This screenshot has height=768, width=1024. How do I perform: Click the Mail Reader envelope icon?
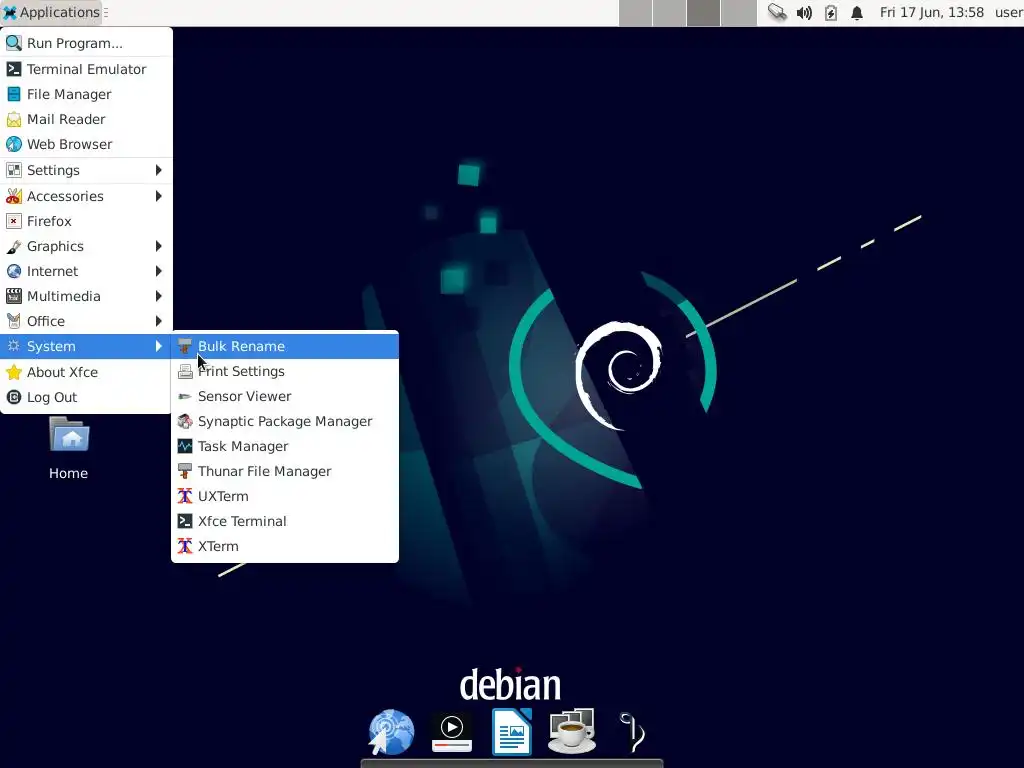tap(14, 120)
